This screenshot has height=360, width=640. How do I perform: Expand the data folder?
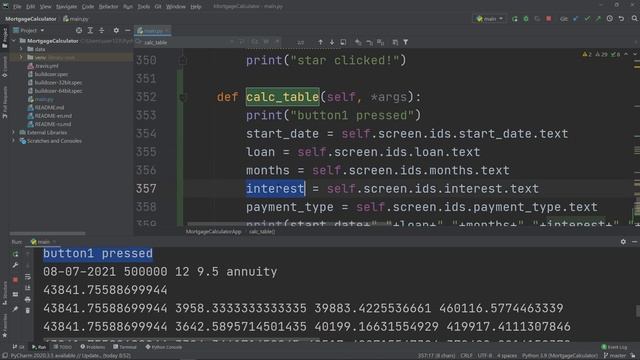[x=21, y=49]
